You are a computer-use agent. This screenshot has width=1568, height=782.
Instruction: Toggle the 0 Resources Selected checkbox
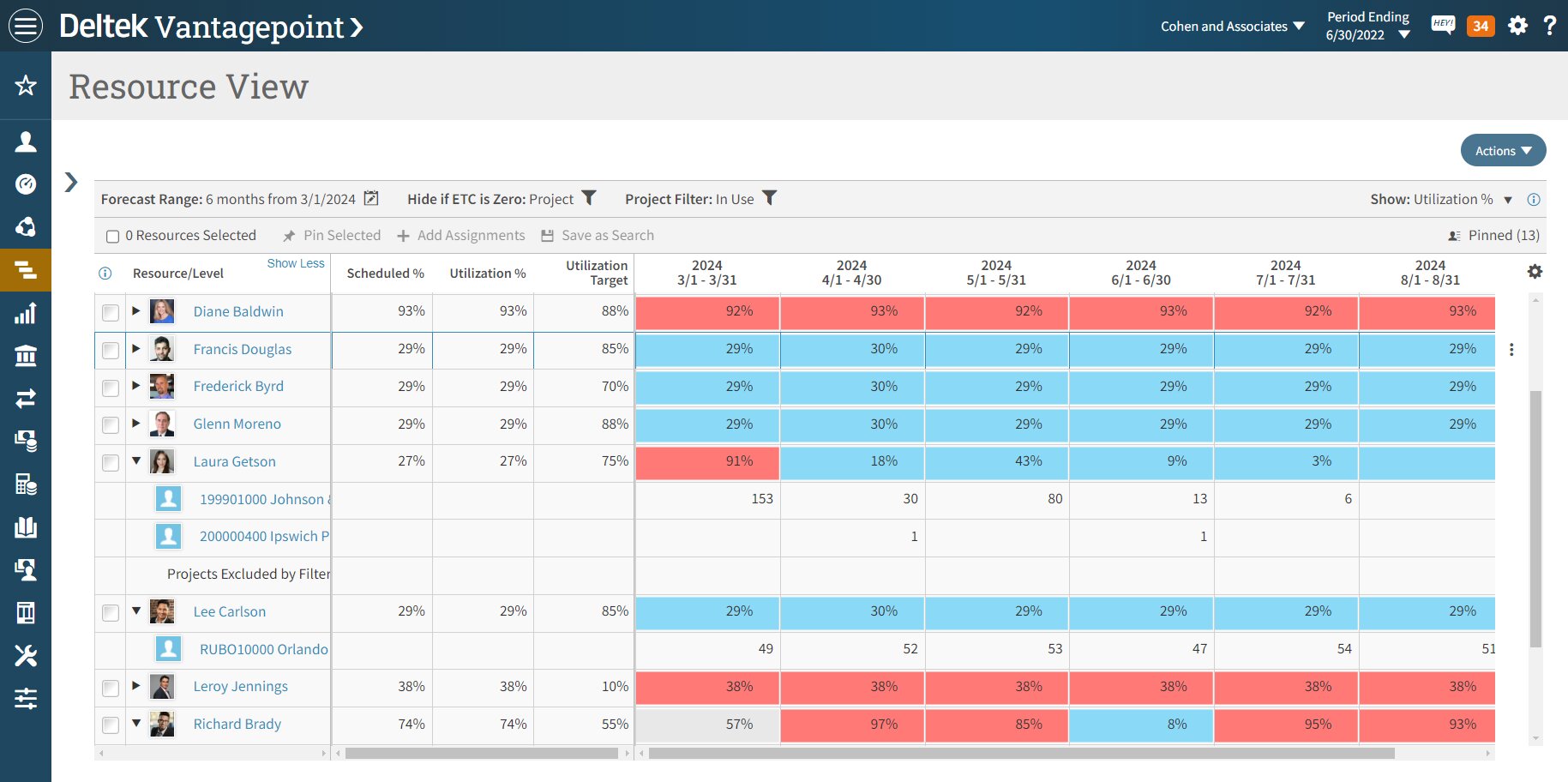coord(112,237)
